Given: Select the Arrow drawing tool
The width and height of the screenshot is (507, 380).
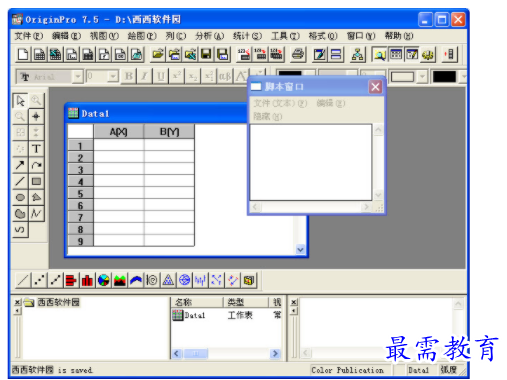Looking at the screenshot, I should [20, 165].
